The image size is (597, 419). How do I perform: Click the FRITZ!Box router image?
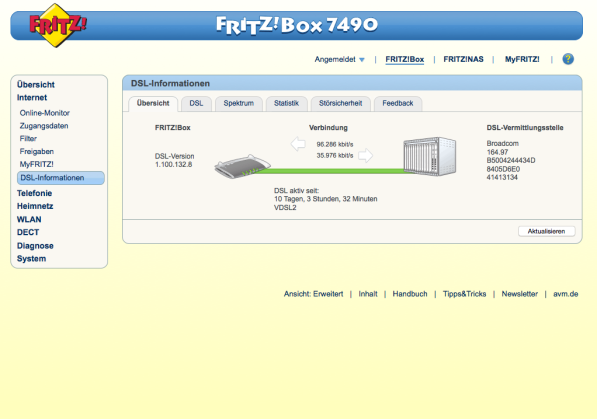[243, 166]
